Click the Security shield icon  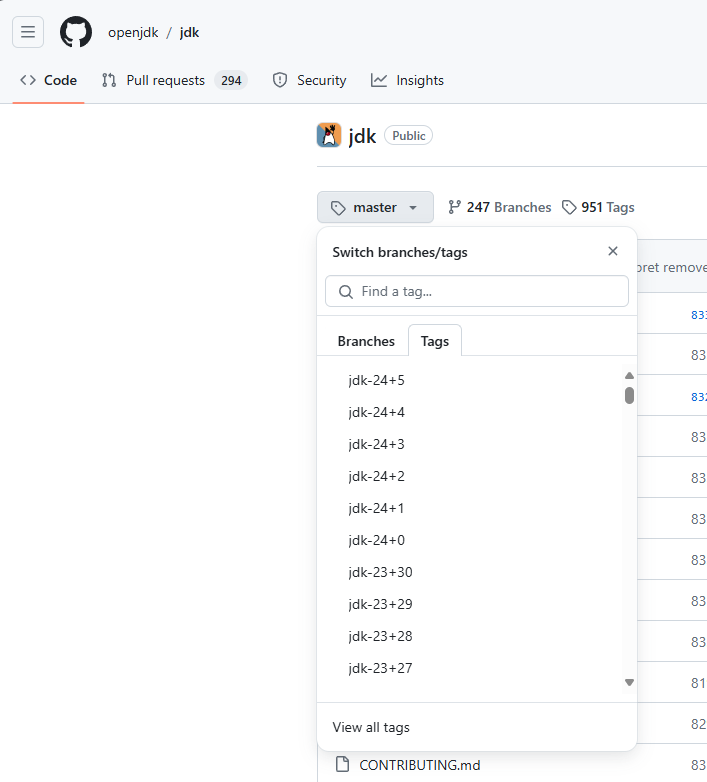[280, 80]
